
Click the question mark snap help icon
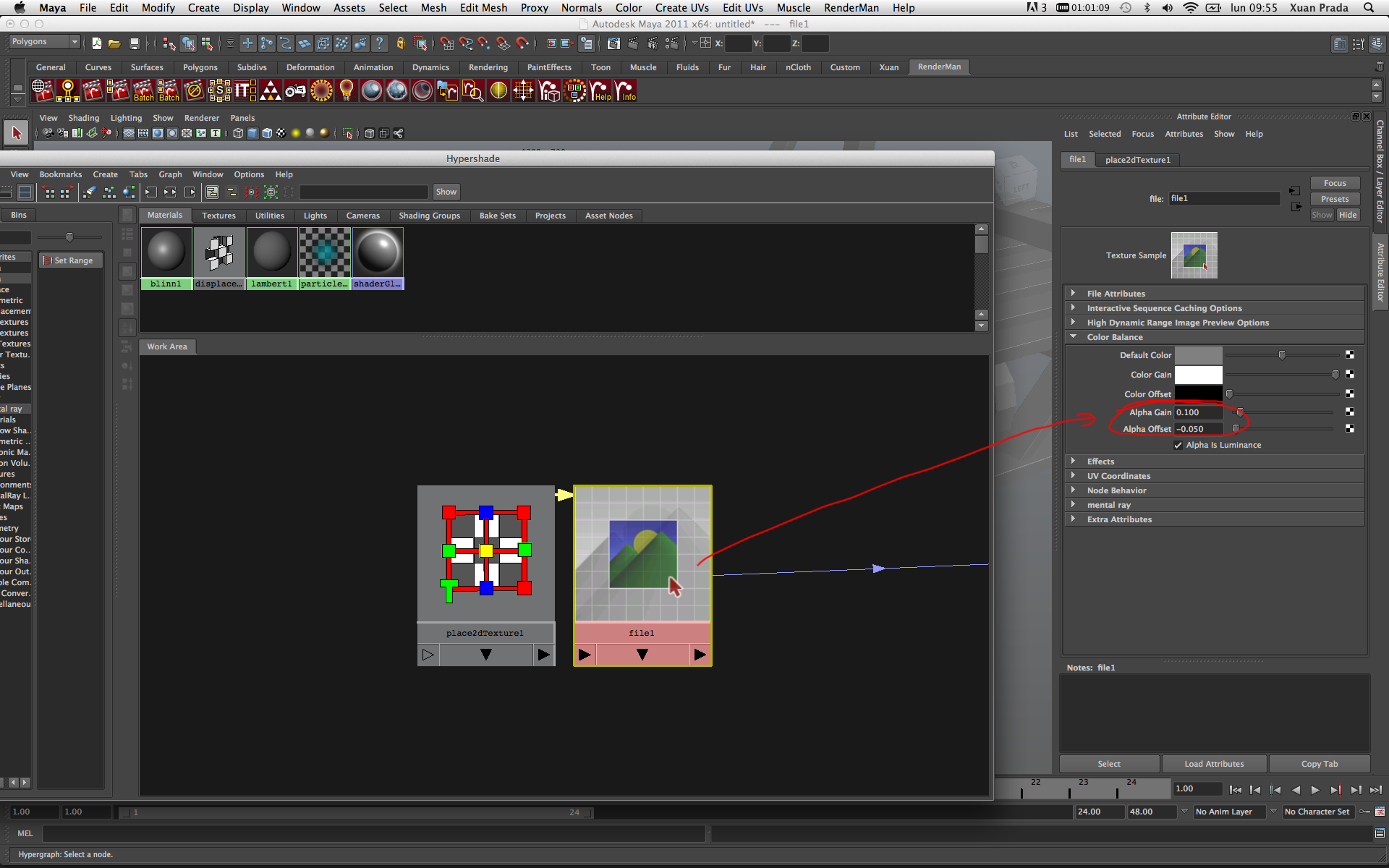tap(379, 43)
